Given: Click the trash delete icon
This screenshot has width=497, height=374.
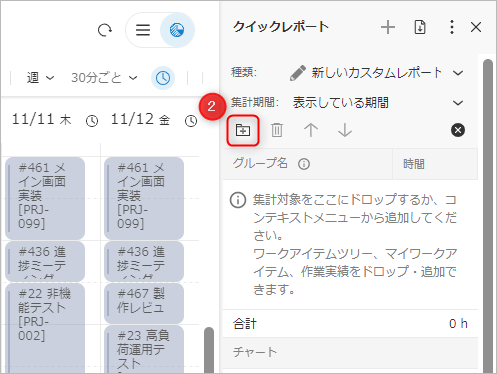Looking at the screenshot, I should (x=277, y=130).
